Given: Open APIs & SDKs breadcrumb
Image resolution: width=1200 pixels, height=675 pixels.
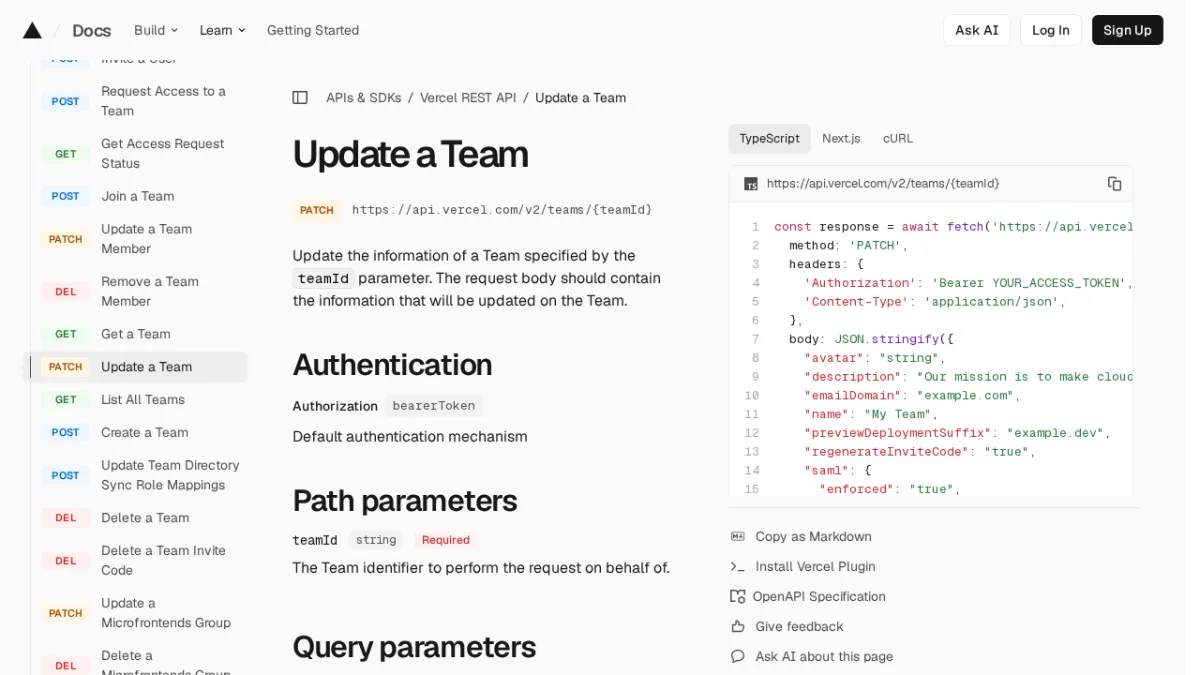Looking at the screenshot, I should [x=364, y=98].
